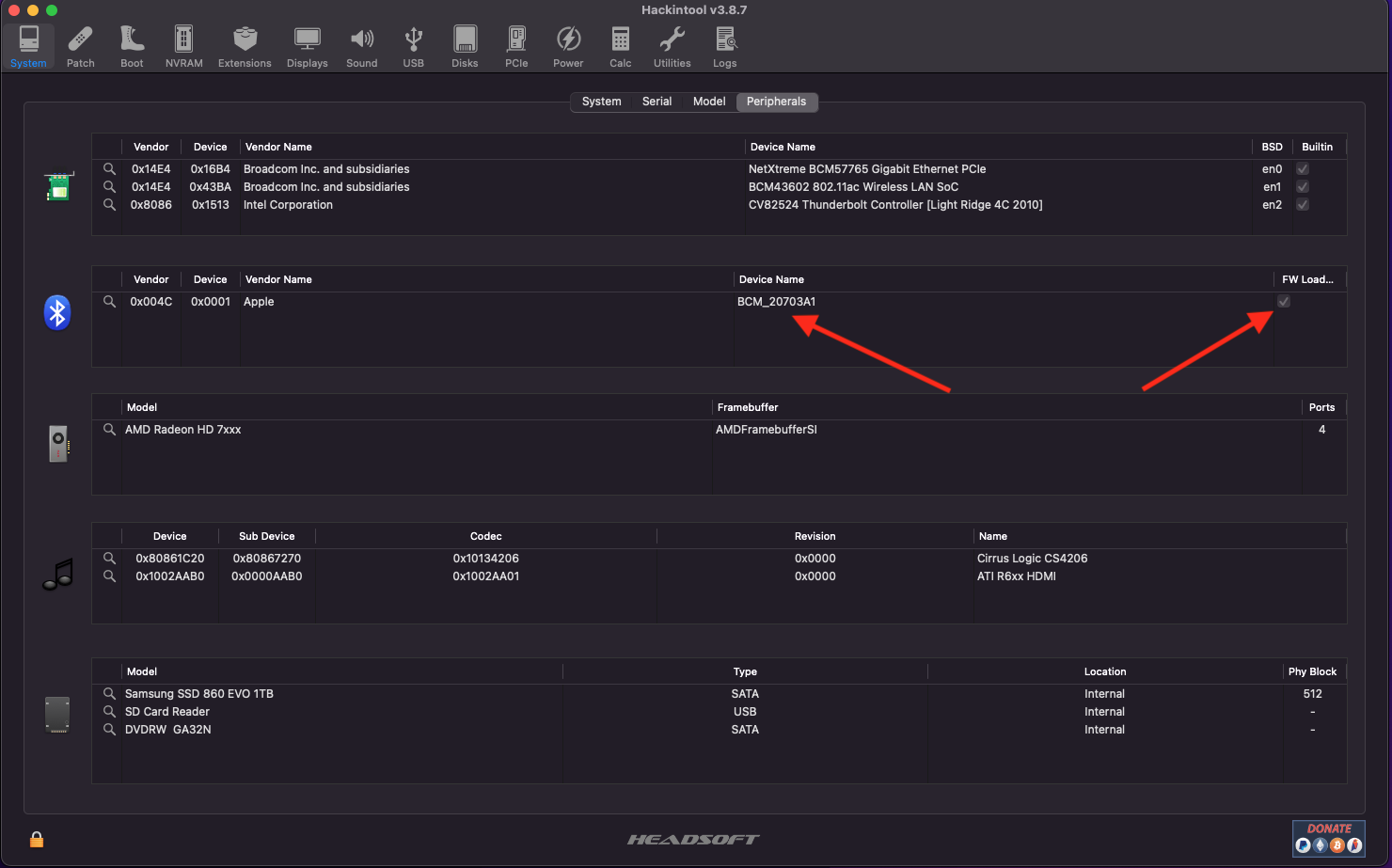Toggle Builtin checkbox for en2 Thunderbolt

tap(1303, 205)
